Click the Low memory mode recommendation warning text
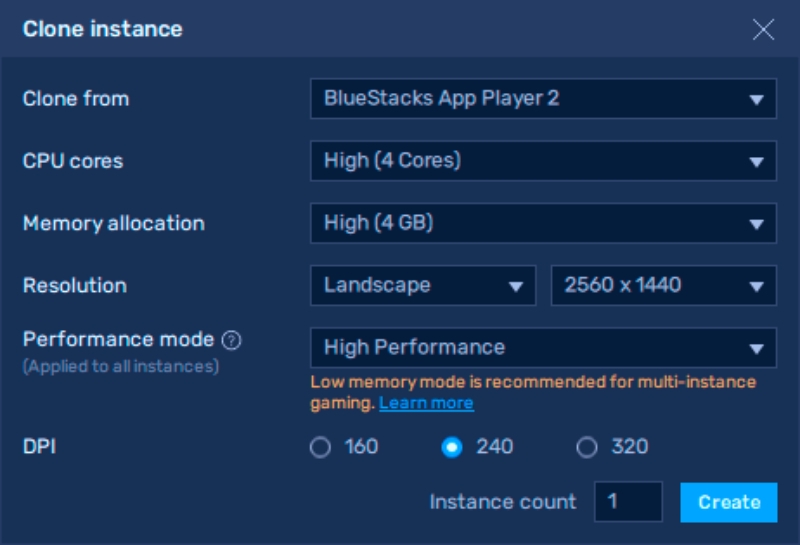The height and width of the screenshot is (545, 800). coord(533,392)
